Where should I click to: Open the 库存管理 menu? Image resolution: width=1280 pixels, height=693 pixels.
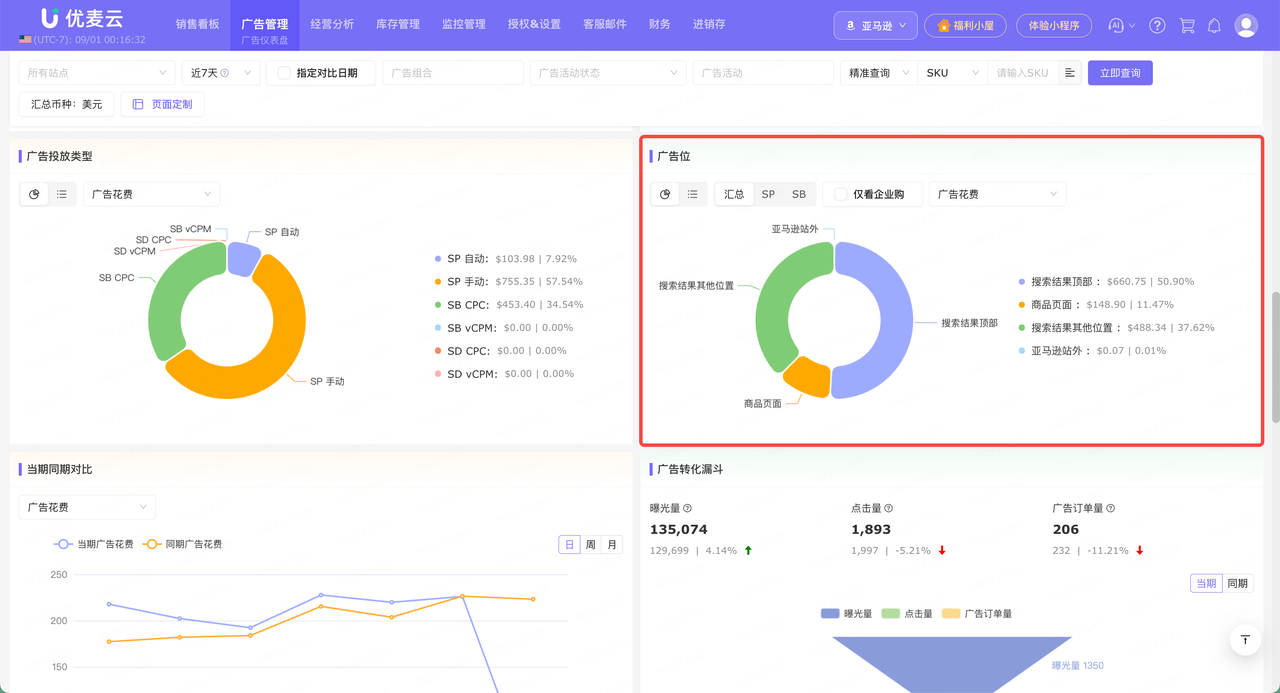click(x=398, y=23)
